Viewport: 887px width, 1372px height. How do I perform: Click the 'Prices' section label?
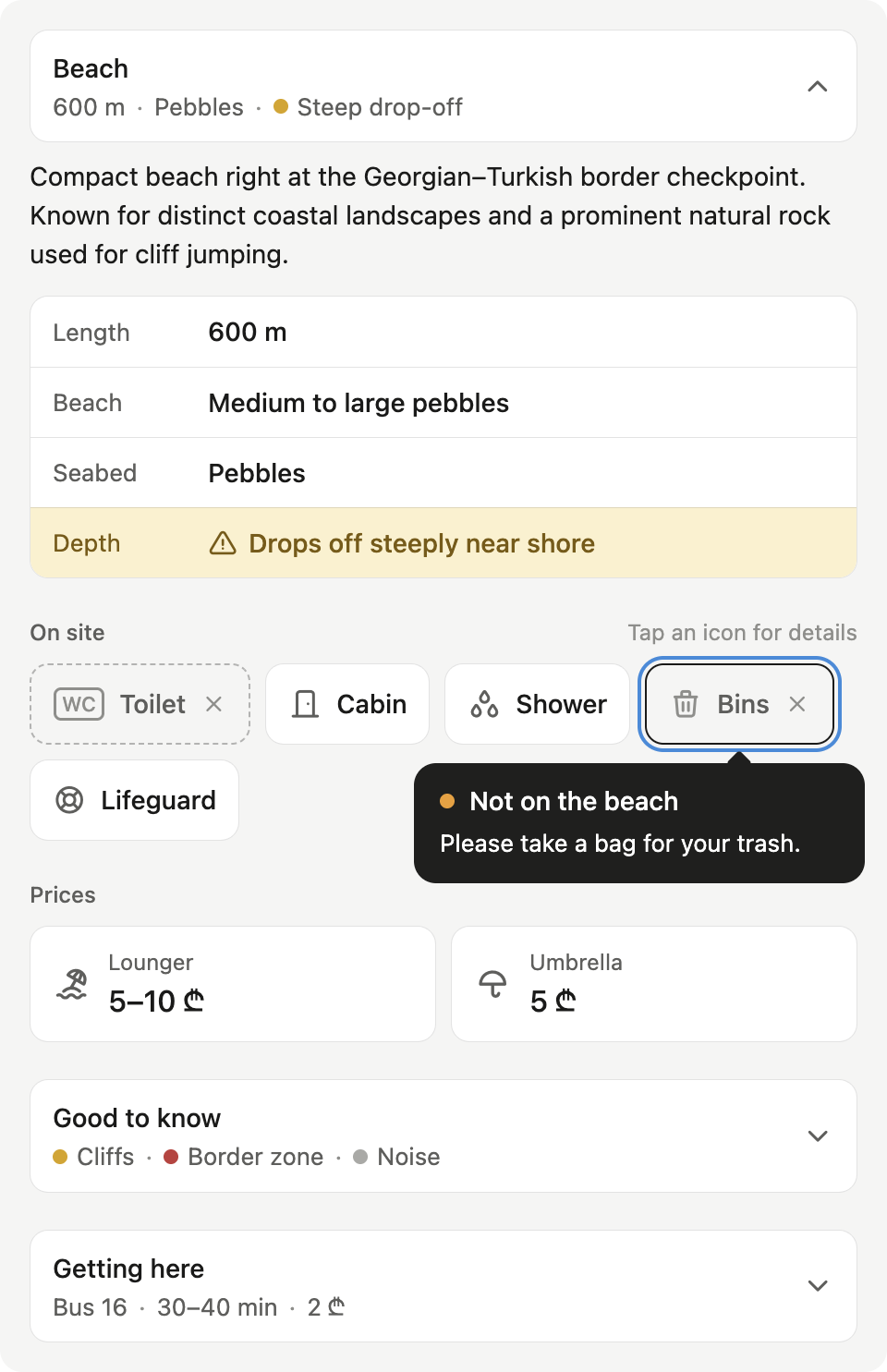(63, 895)
